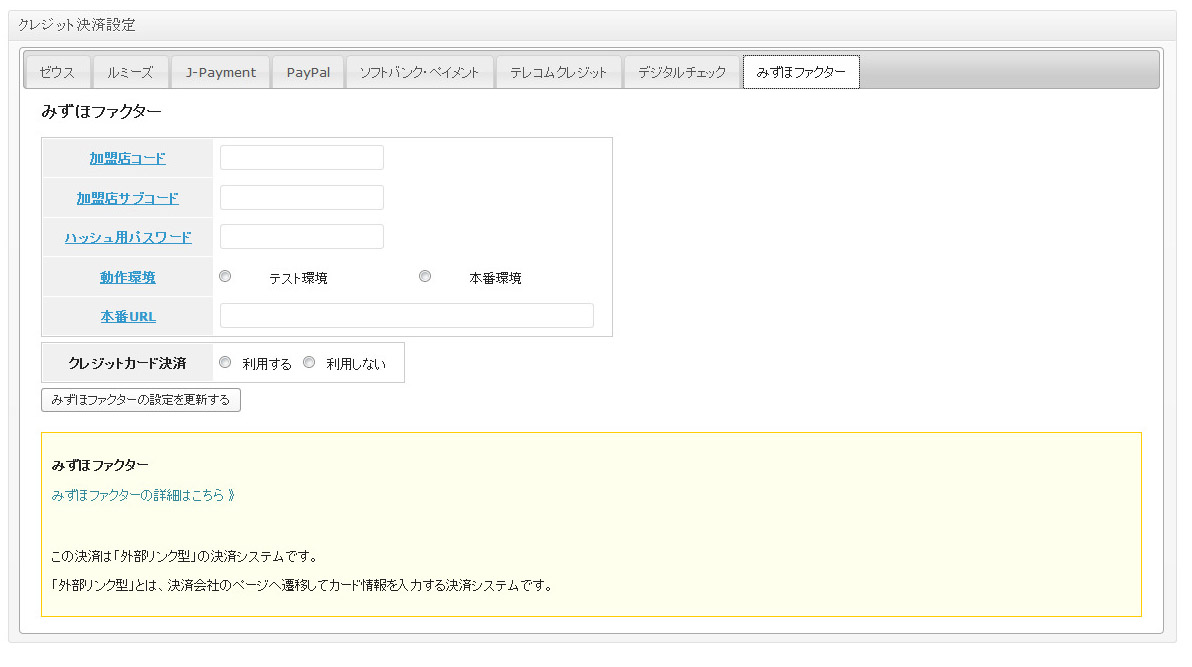Select 利用しない for credit card payment

click(x=309, y=363)
